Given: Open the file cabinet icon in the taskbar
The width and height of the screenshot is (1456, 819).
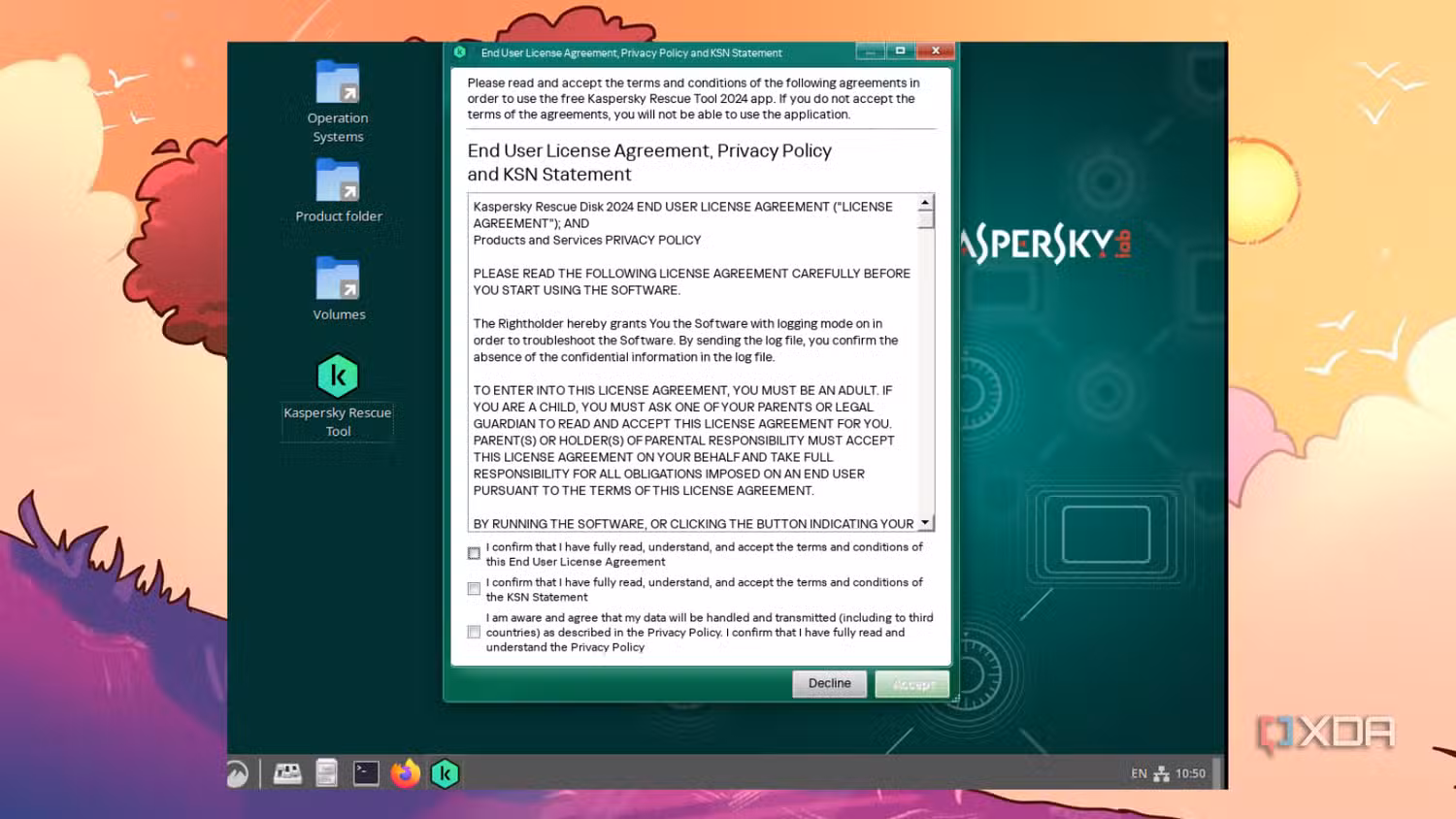Looking at the screenshot, I should 327,773.
